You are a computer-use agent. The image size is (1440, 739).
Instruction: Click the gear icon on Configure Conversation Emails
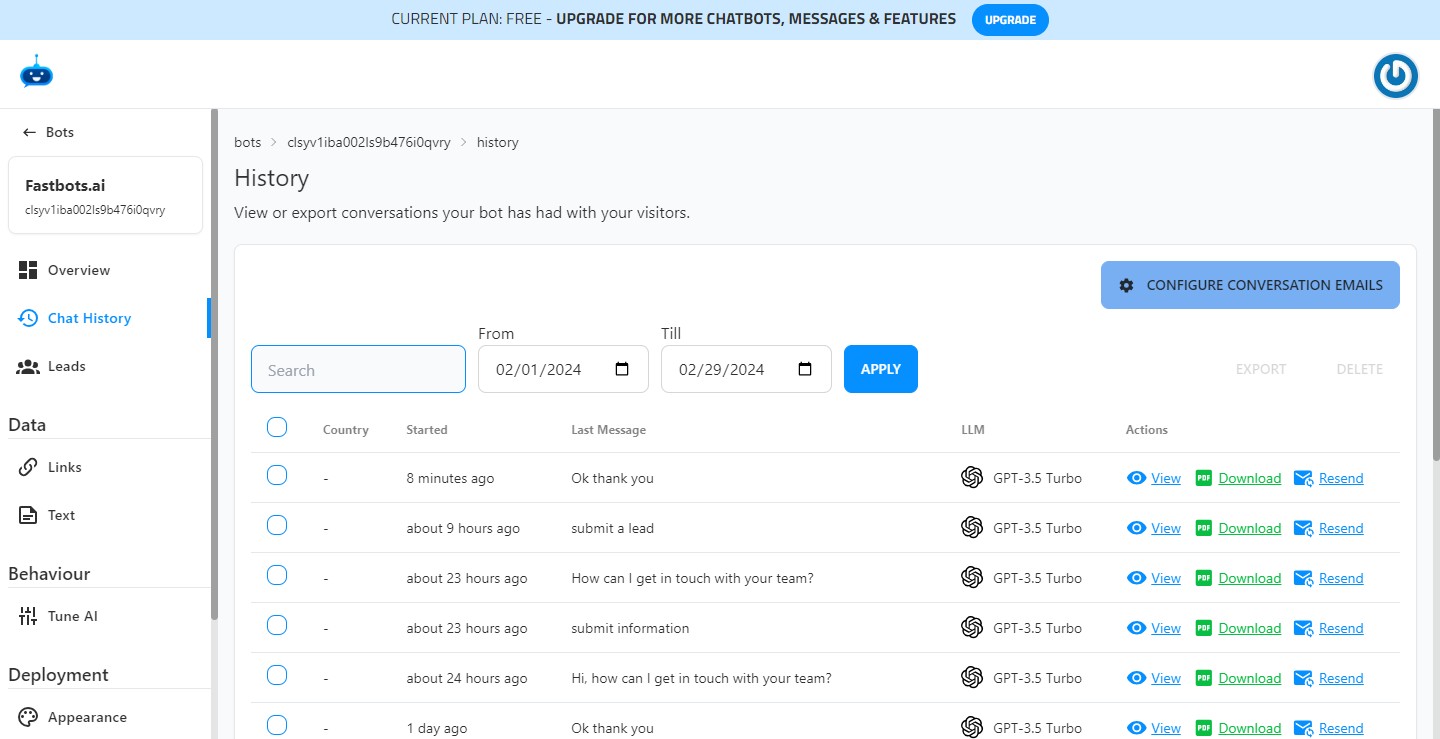[1126, 284]
